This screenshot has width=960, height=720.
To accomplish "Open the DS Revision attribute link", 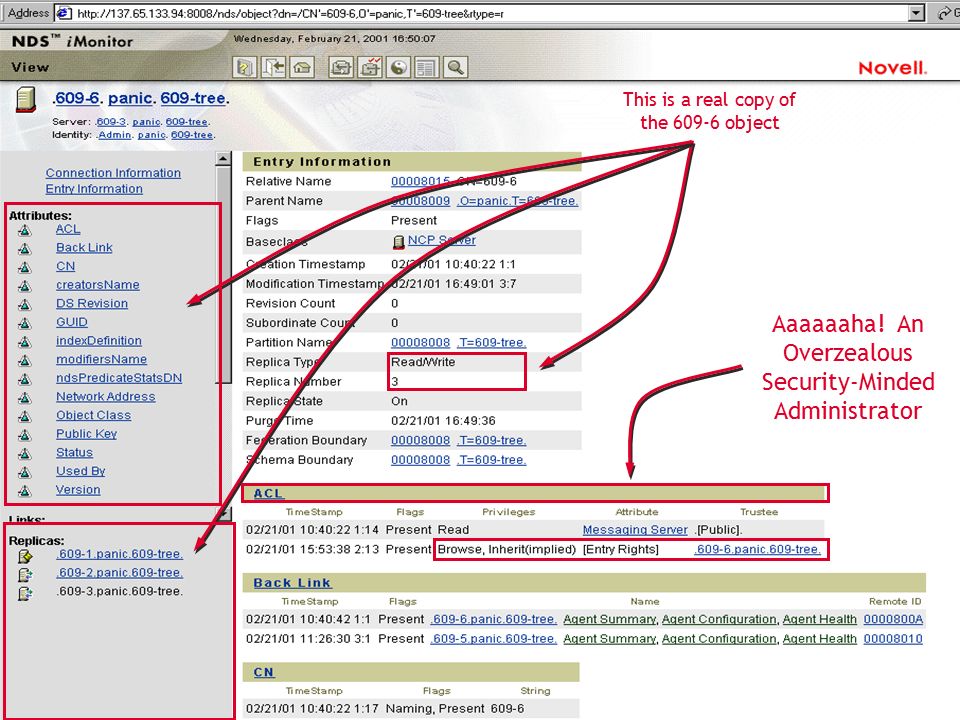I will pyautogui.click(x=92, y=303).
